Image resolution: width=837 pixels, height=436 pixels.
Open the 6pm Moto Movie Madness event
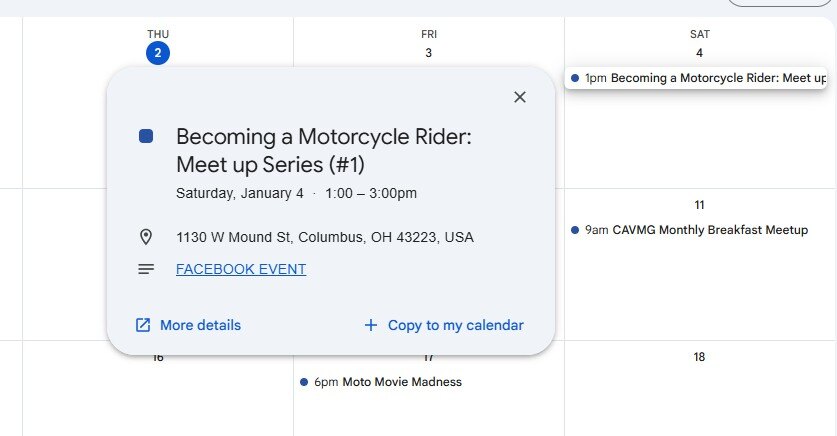click(381, 382)
